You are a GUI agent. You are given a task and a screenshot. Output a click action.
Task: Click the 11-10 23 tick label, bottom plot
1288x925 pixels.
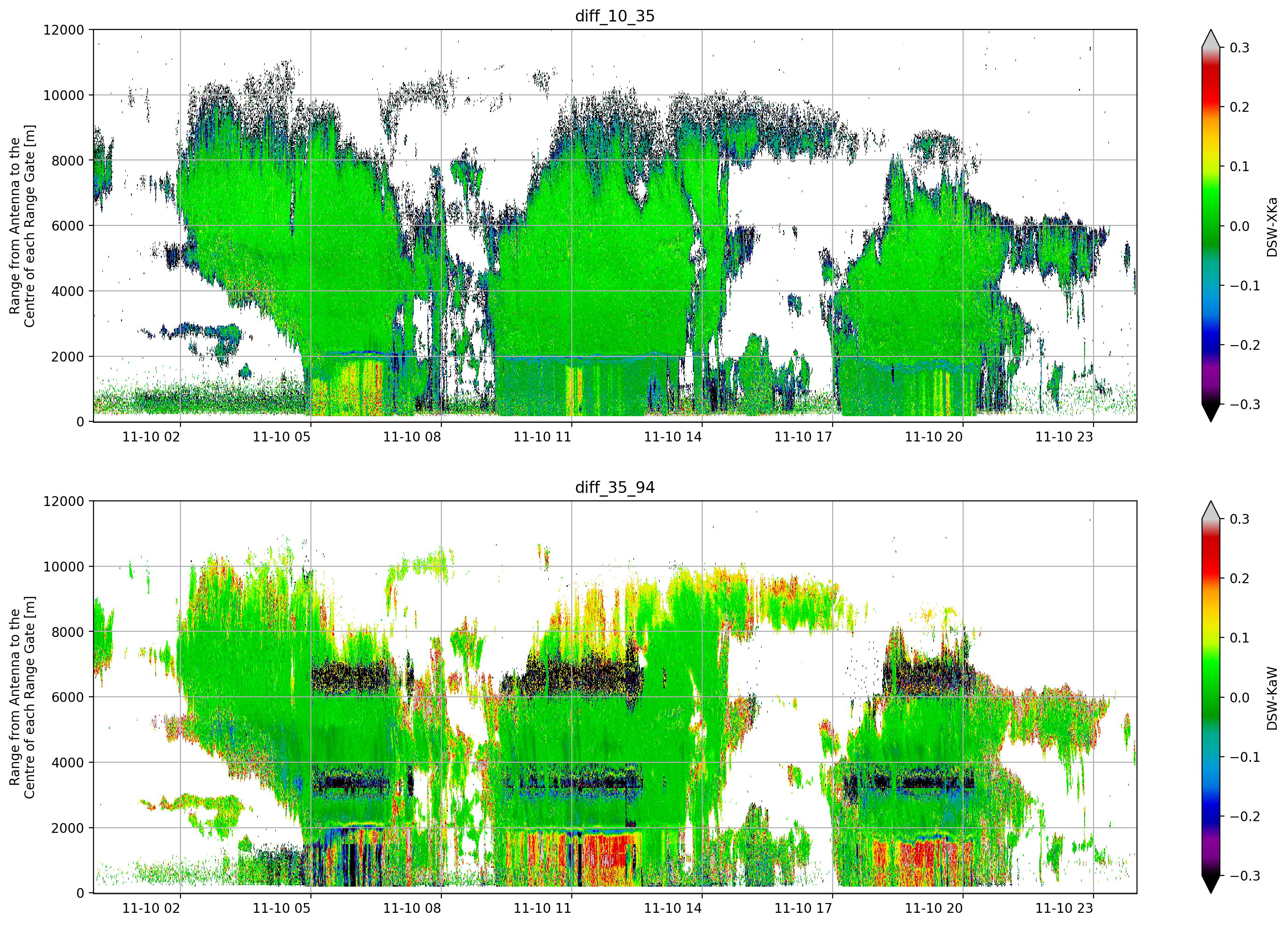1064,908
